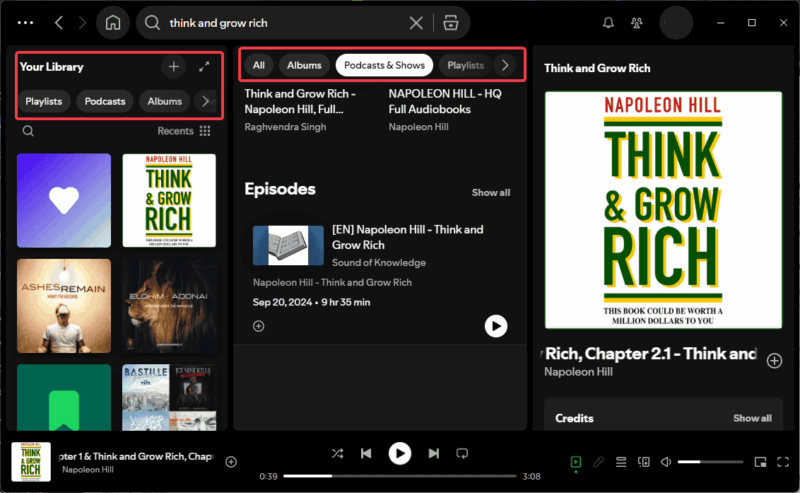The image size is (800, 493).
Task: Add the now-playing track to Liked Songs
Action: [231, 462]
